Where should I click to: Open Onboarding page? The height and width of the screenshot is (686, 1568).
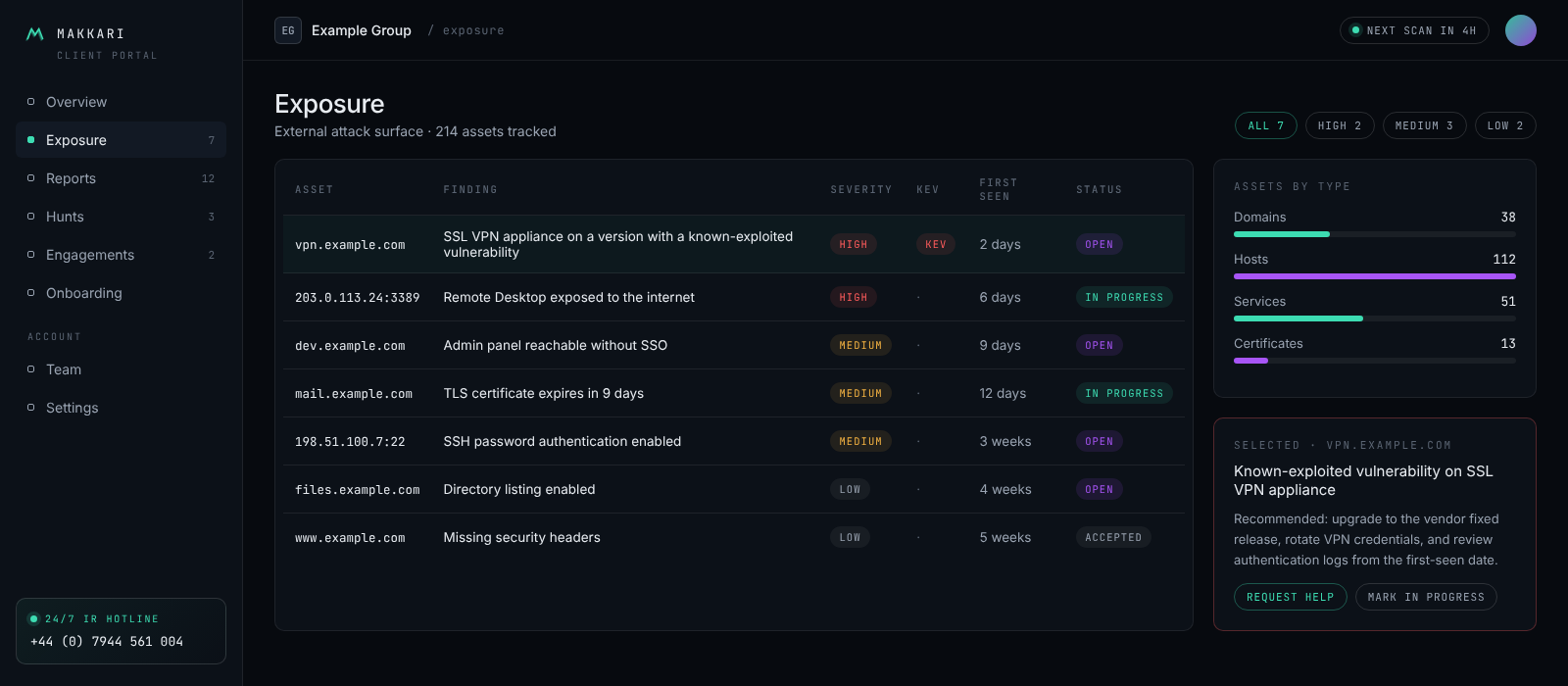121,293
